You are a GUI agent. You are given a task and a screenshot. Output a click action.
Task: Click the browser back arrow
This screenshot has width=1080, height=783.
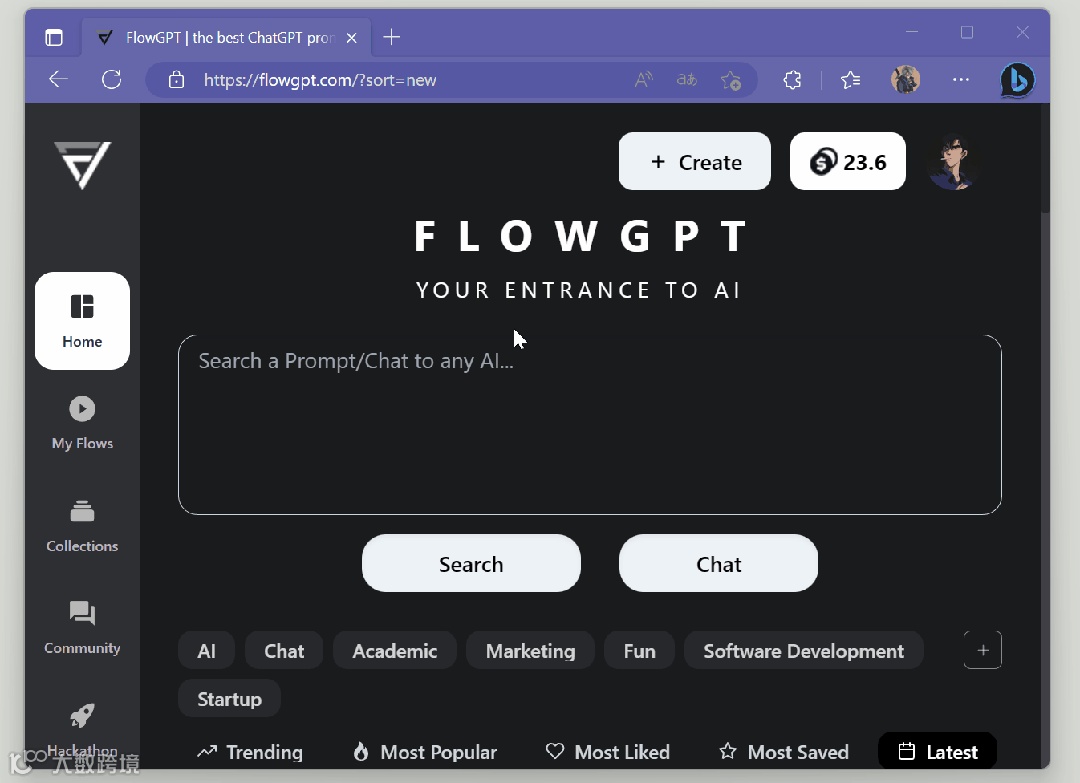(x=59, y=80)
